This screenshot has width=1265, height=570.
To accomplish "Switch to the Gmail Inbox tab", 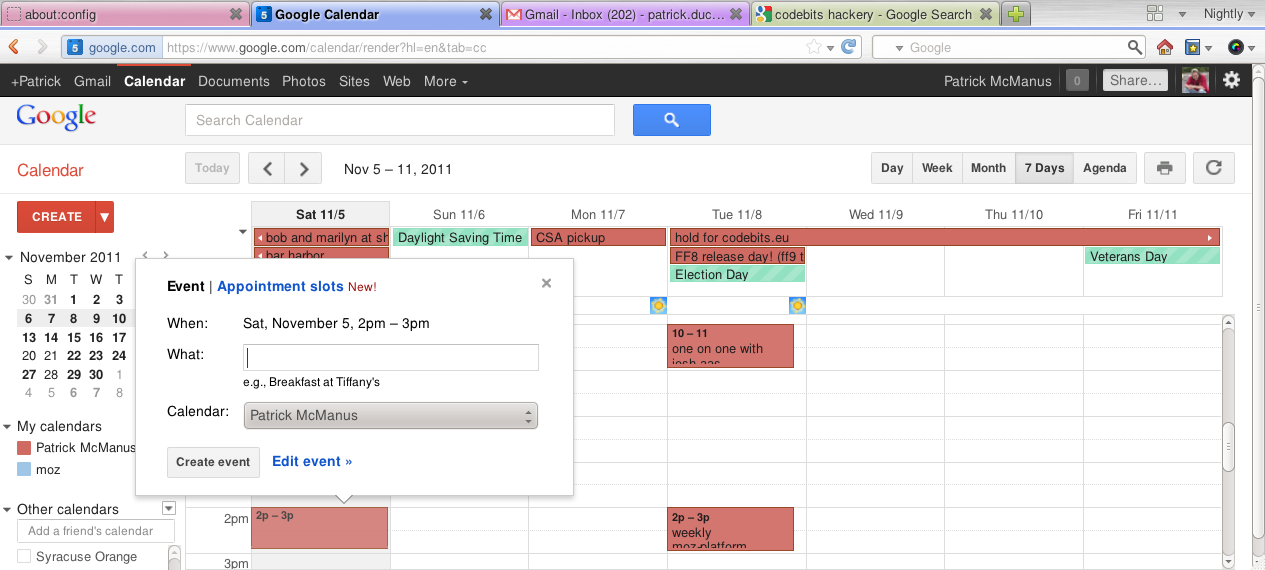I will point(625,14).
